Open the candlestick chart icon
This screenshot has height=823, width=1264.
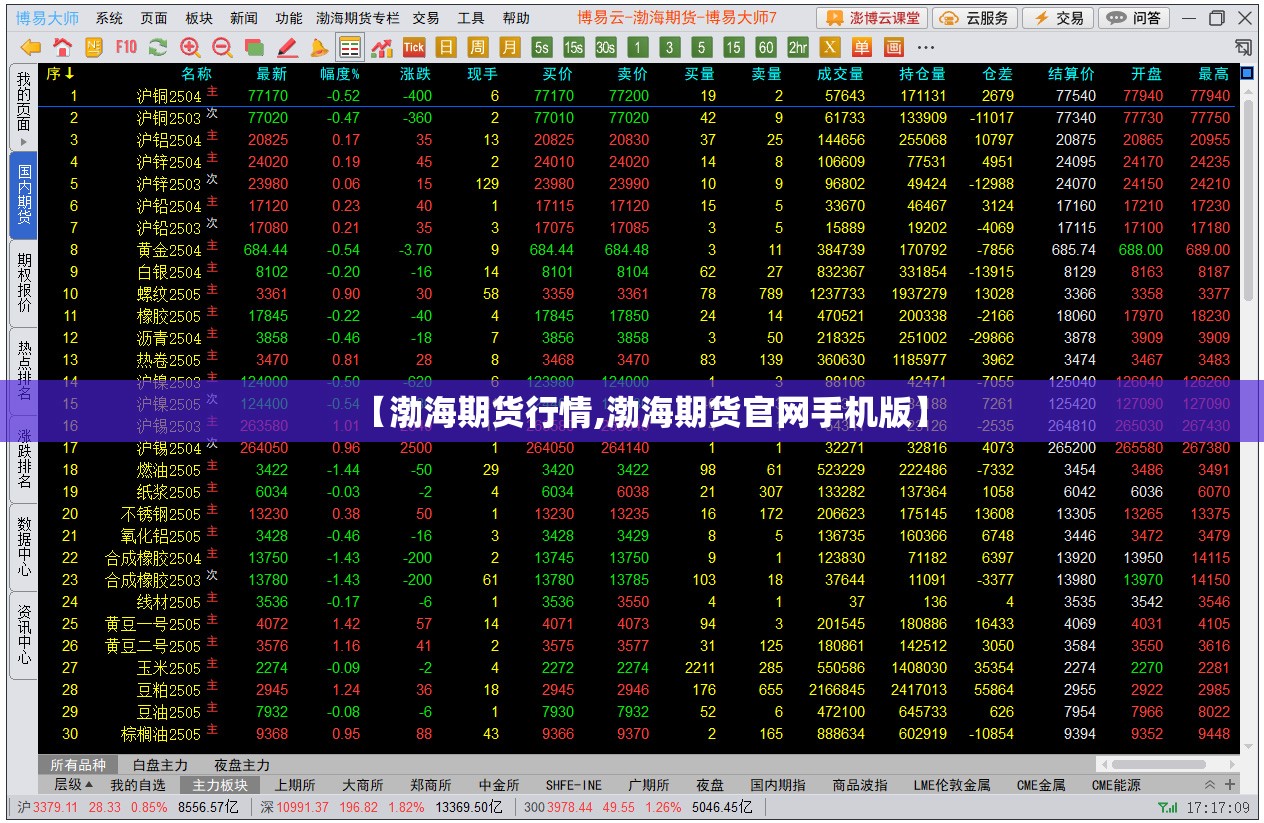coord(382,47)
